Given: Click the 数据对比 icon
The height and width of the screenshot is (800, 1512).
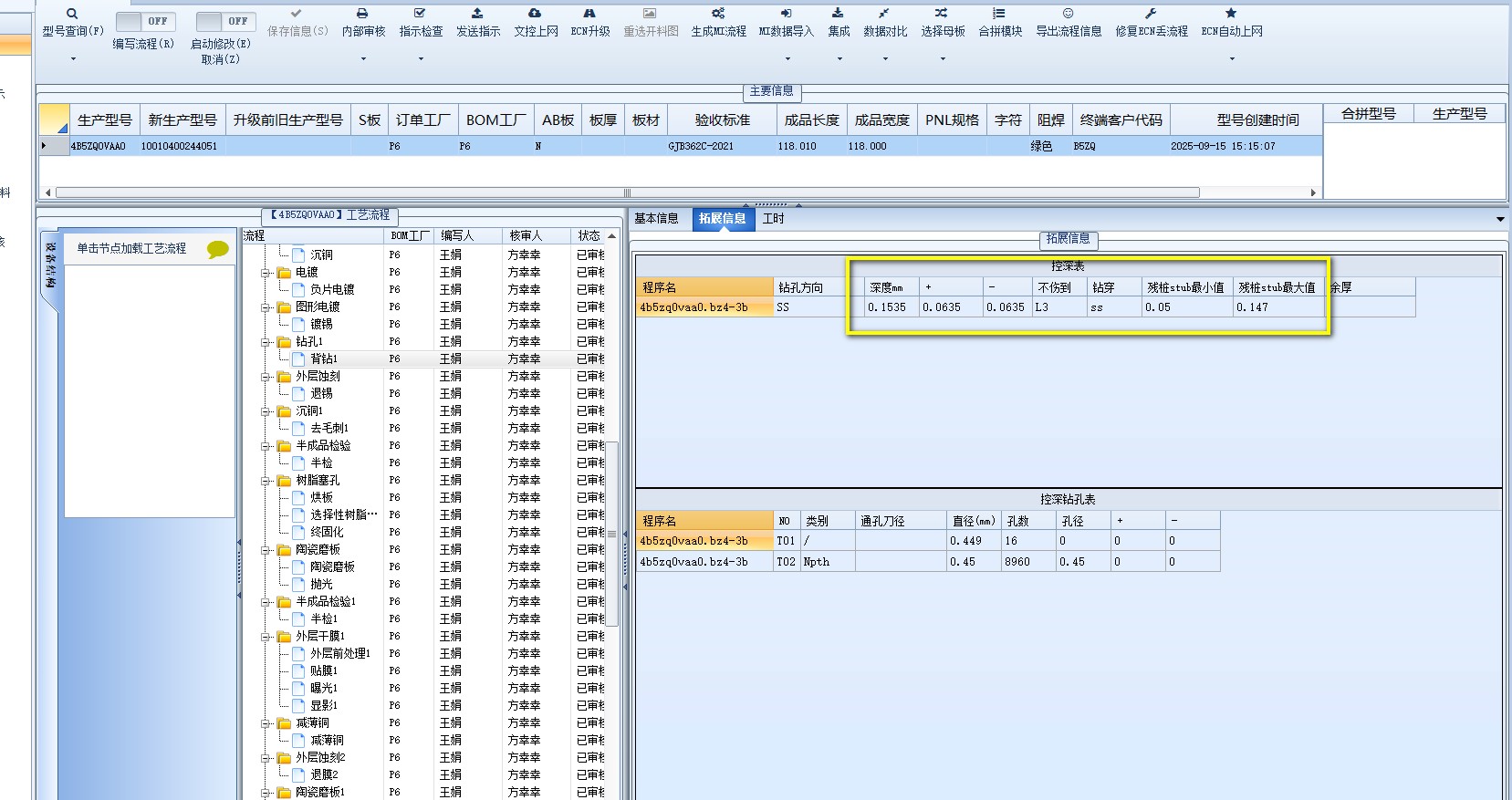Looking at the screenshot, I should point(884,14).
